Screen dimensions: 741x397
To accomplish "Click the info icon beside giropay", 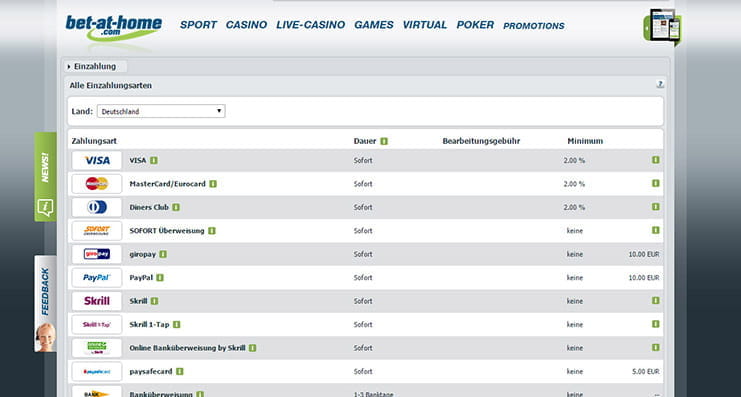I will pos(163,254).
